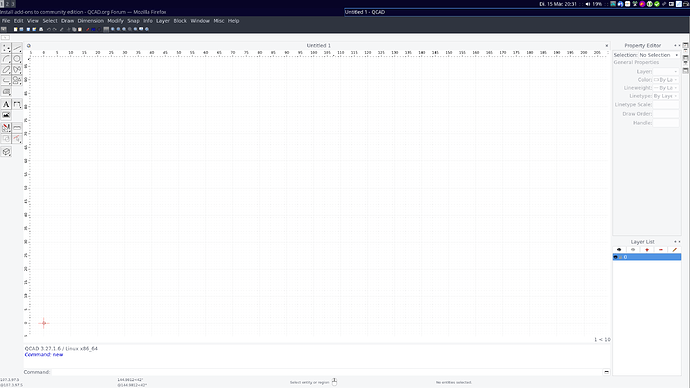
Task: Select the Insert Image tool
Action: [6, 115]
